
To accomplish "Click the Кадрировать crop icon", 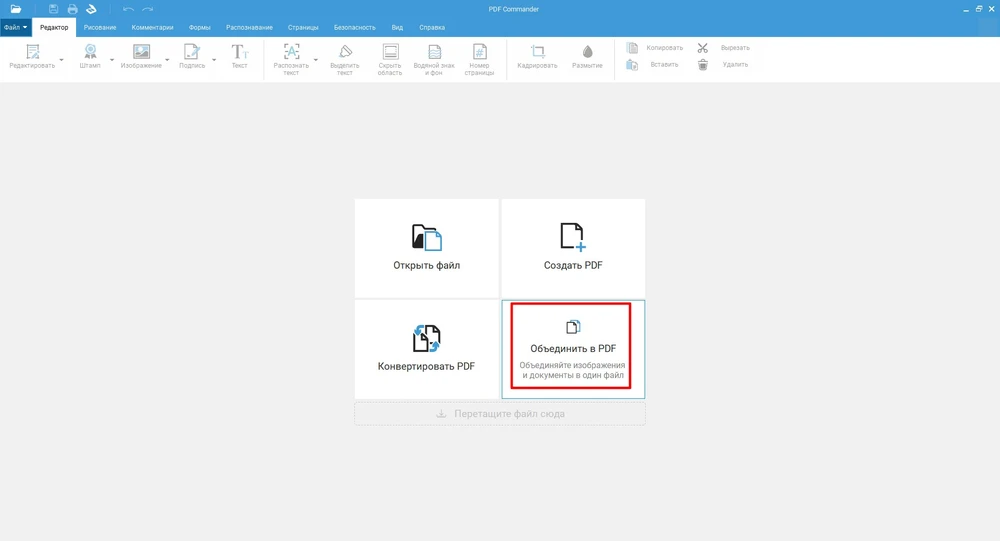I will [538, 52].
